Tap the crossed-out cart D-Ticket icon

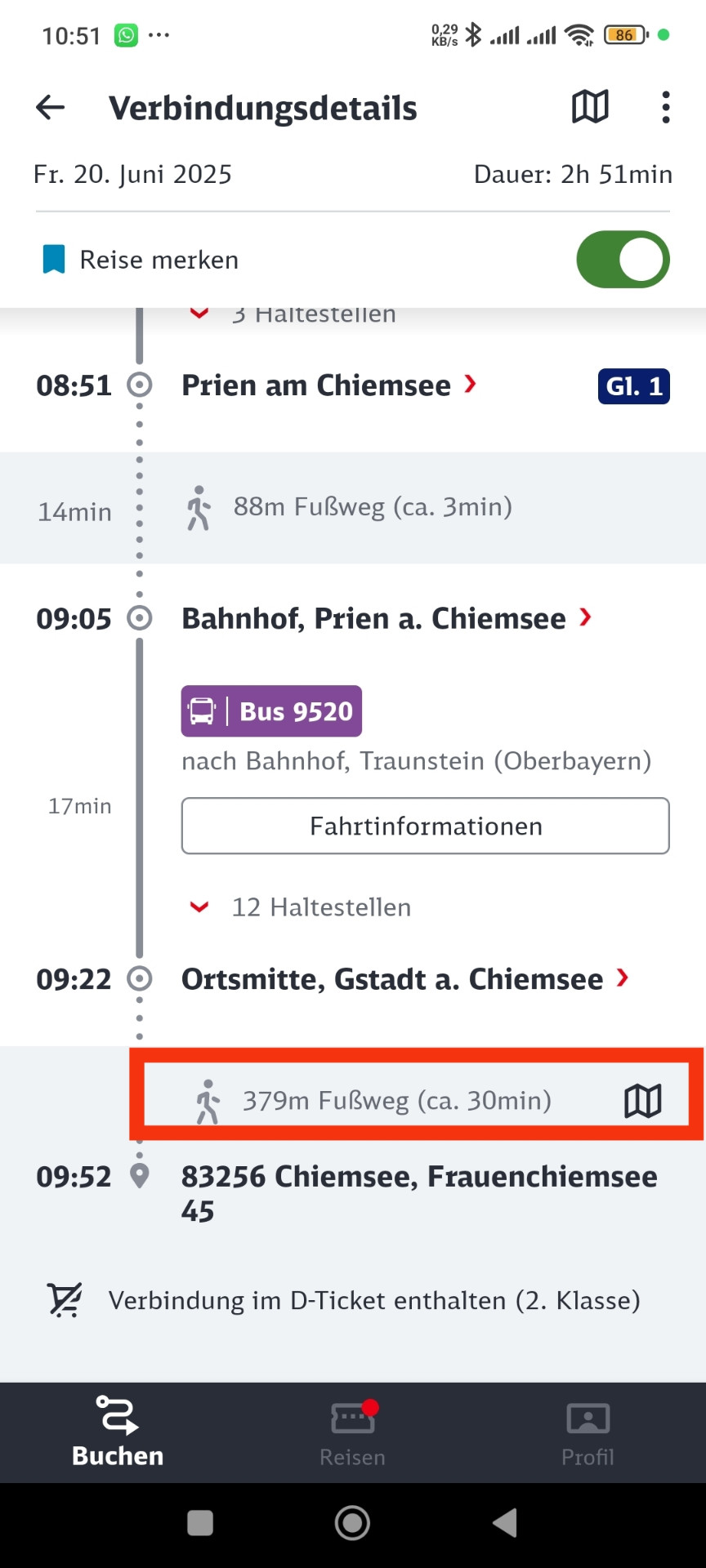click(65, 1300)
